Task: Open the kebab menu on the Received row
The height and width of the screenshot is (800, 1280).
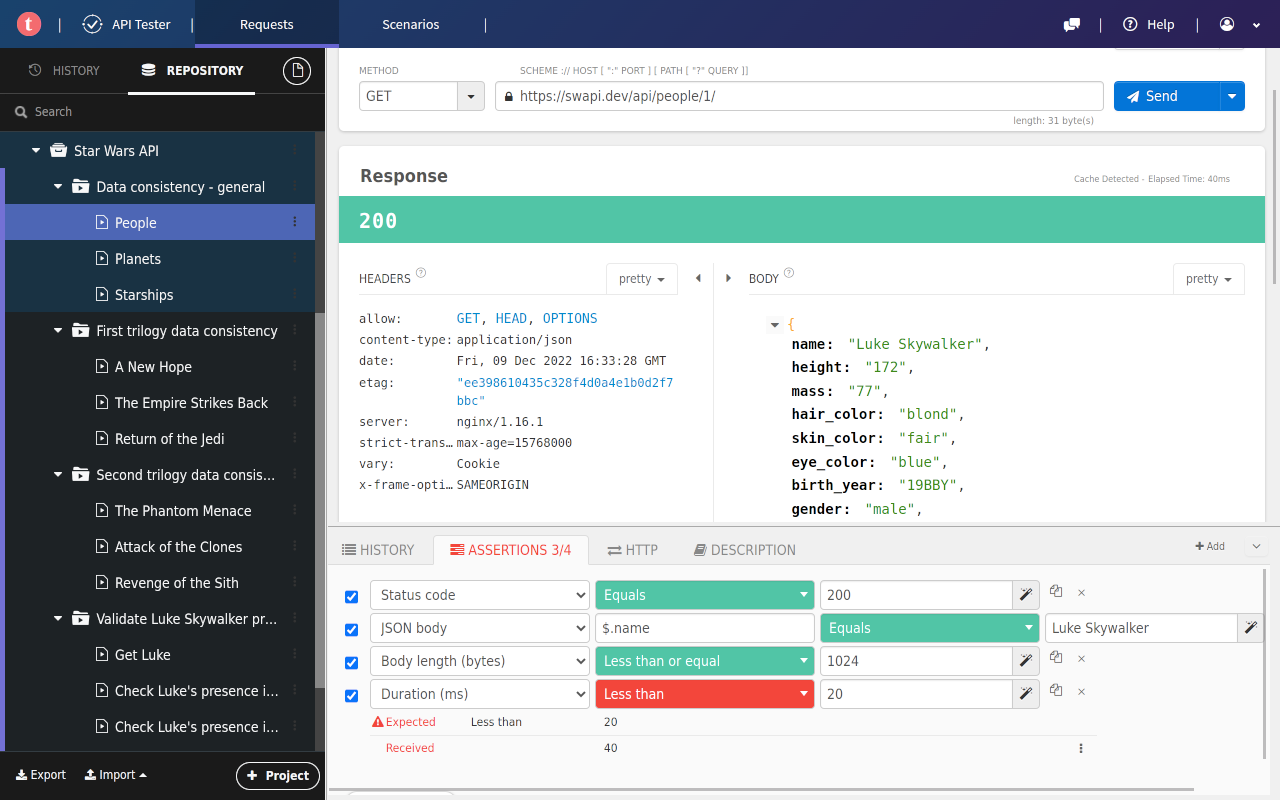Action: pyautogui.click(x=1080, y=748)
